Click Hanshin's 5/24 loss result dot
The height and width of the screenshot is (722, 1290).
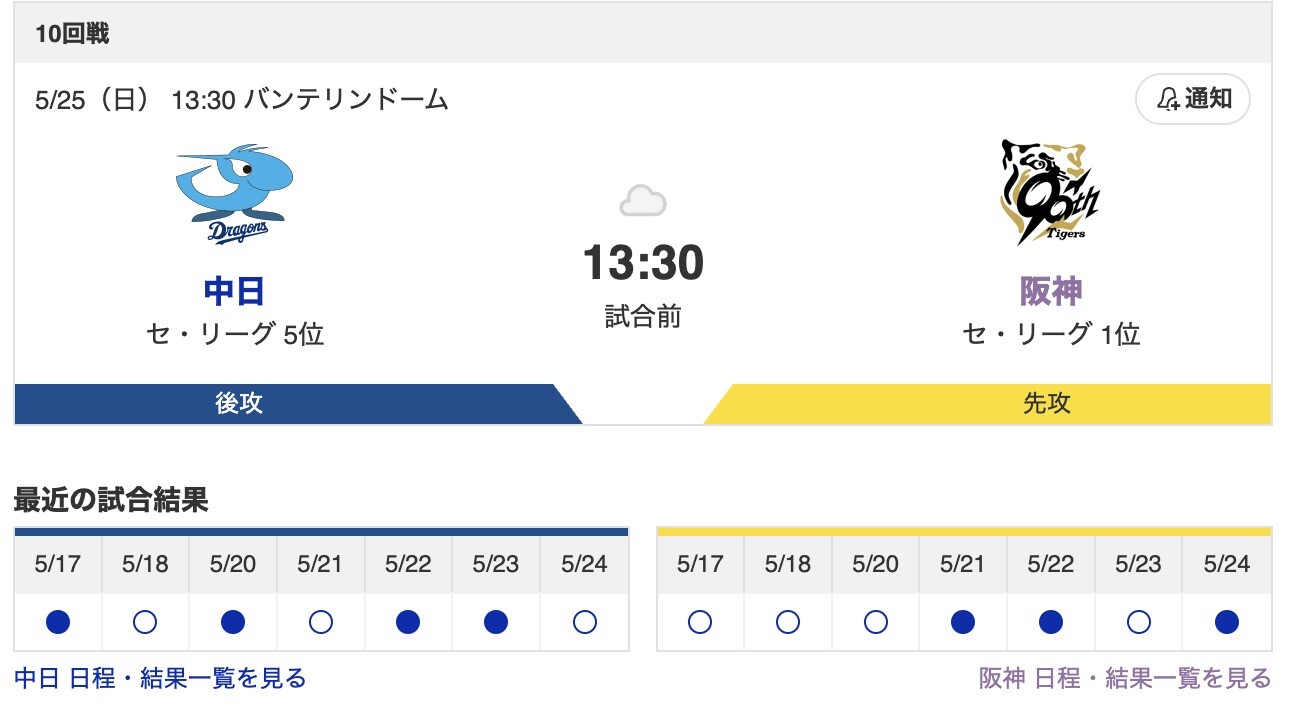click(1227, 623)
